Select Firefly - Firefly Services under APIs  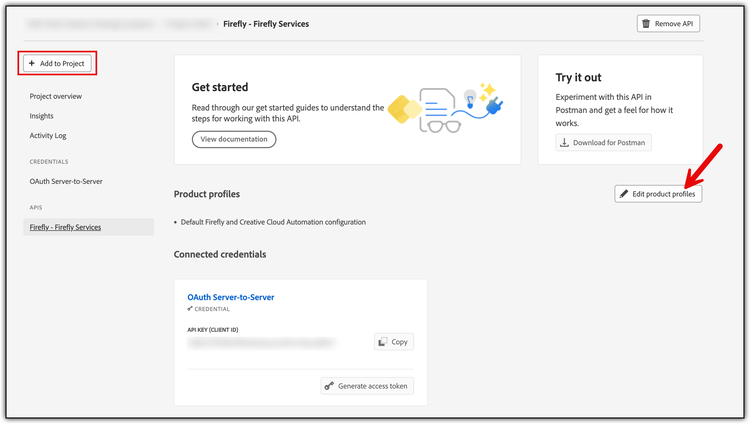click(x=66, y=227)
